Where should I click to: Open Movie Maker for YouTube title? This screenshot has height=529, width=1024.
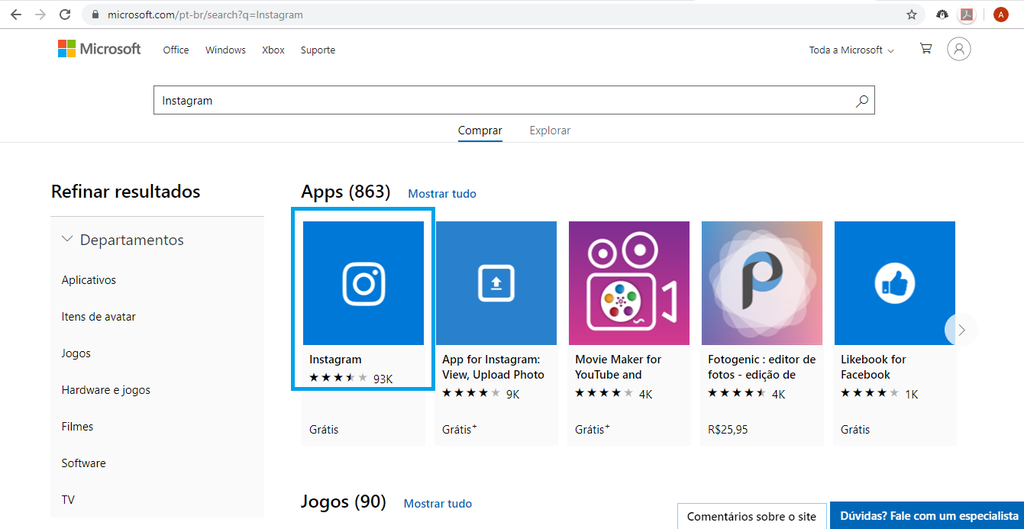click(x=618, y=367)
